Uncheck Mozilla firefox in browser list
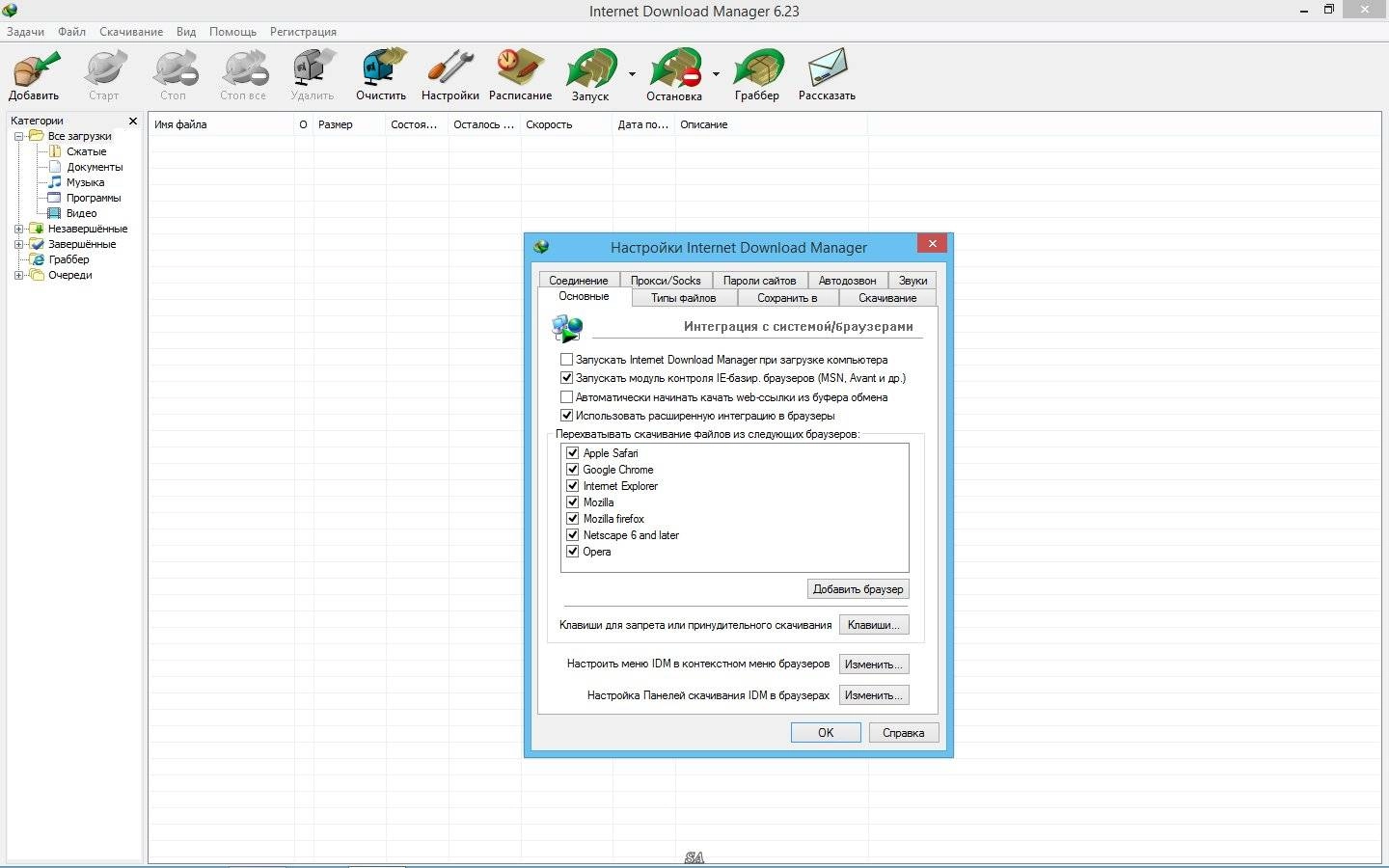Viewport: 1389px width, 868px height. tap(573, 519)
